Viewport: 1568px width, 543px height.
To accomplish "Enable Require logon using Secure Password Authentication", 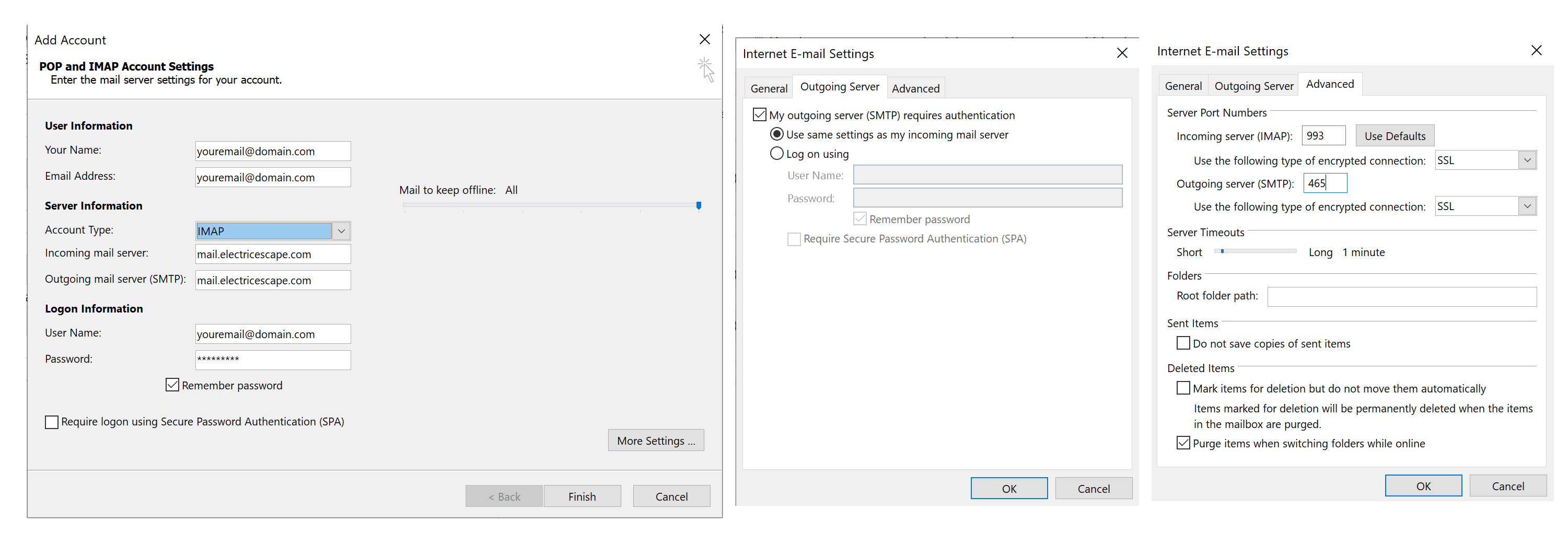I will click(52, 422).
